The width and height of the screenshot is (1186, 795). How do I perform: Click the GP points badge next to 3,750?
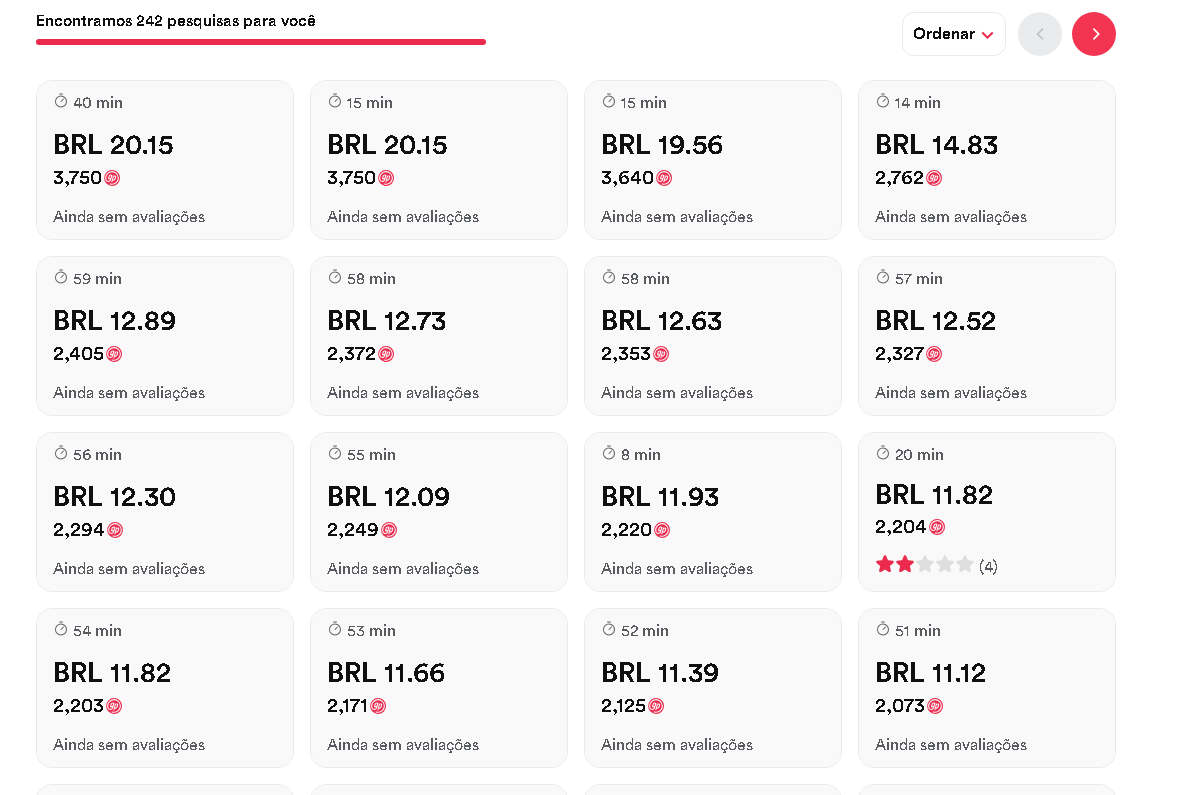tap(110, 178)
